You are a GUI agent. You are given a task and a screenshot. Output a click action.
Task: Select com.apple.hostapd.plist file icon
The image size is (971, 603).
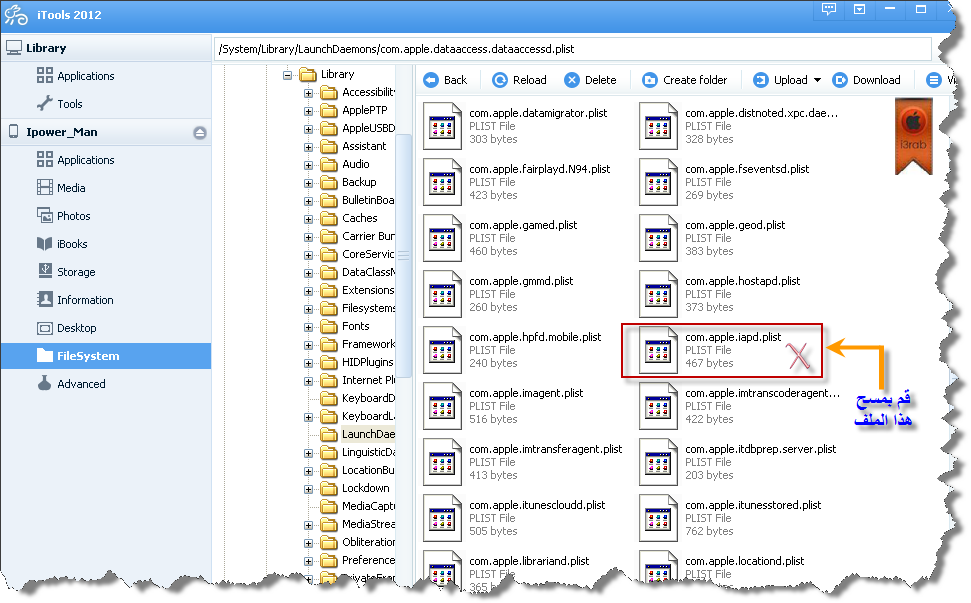coord(656,294)
